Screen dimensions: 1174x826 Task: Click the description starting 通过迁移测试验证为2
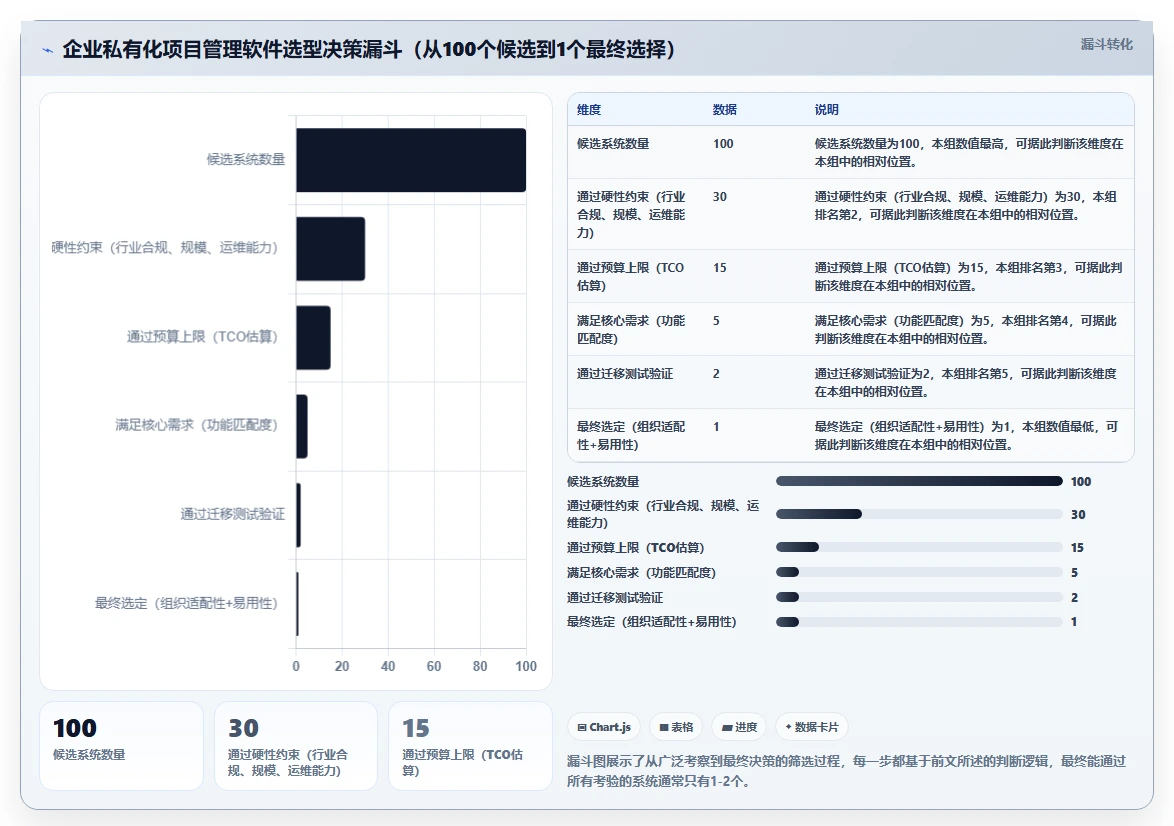[x=966, y=383]
